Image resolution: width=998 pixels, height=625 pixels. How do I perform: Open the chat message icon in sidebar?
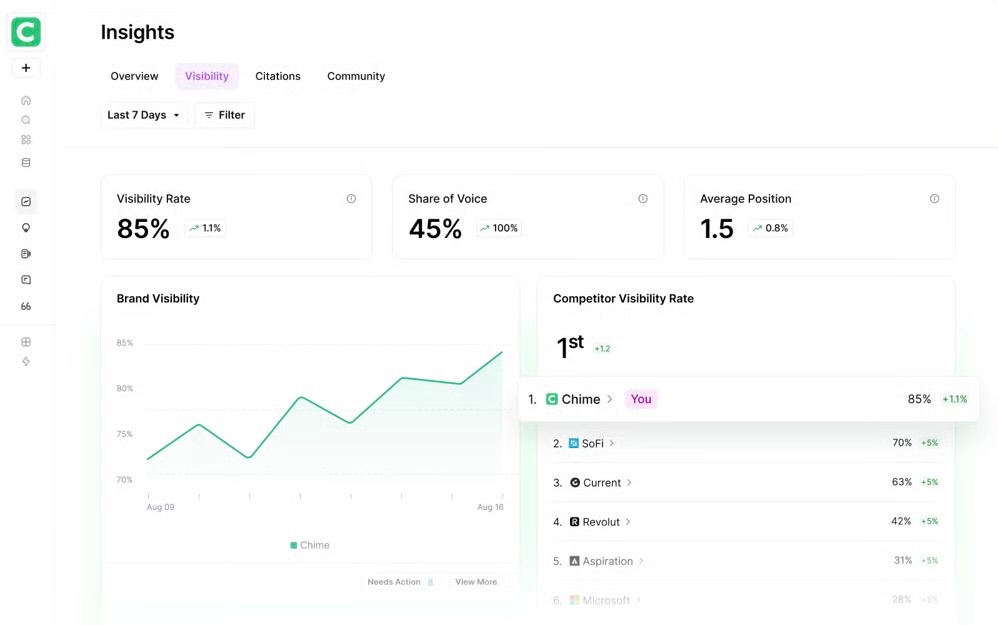pos(26,280)
